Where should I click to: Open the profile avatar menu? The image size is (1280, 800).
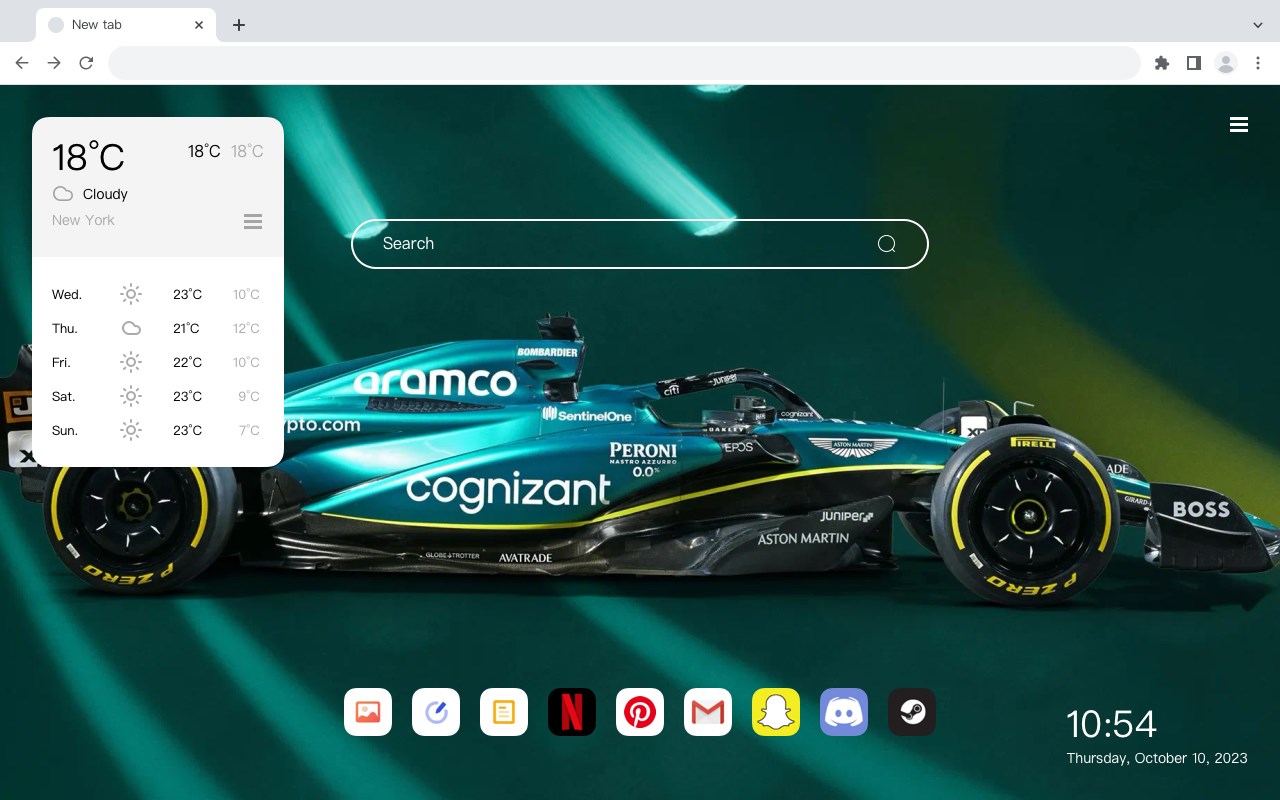pyautogui.click(x=1226, y=63)
